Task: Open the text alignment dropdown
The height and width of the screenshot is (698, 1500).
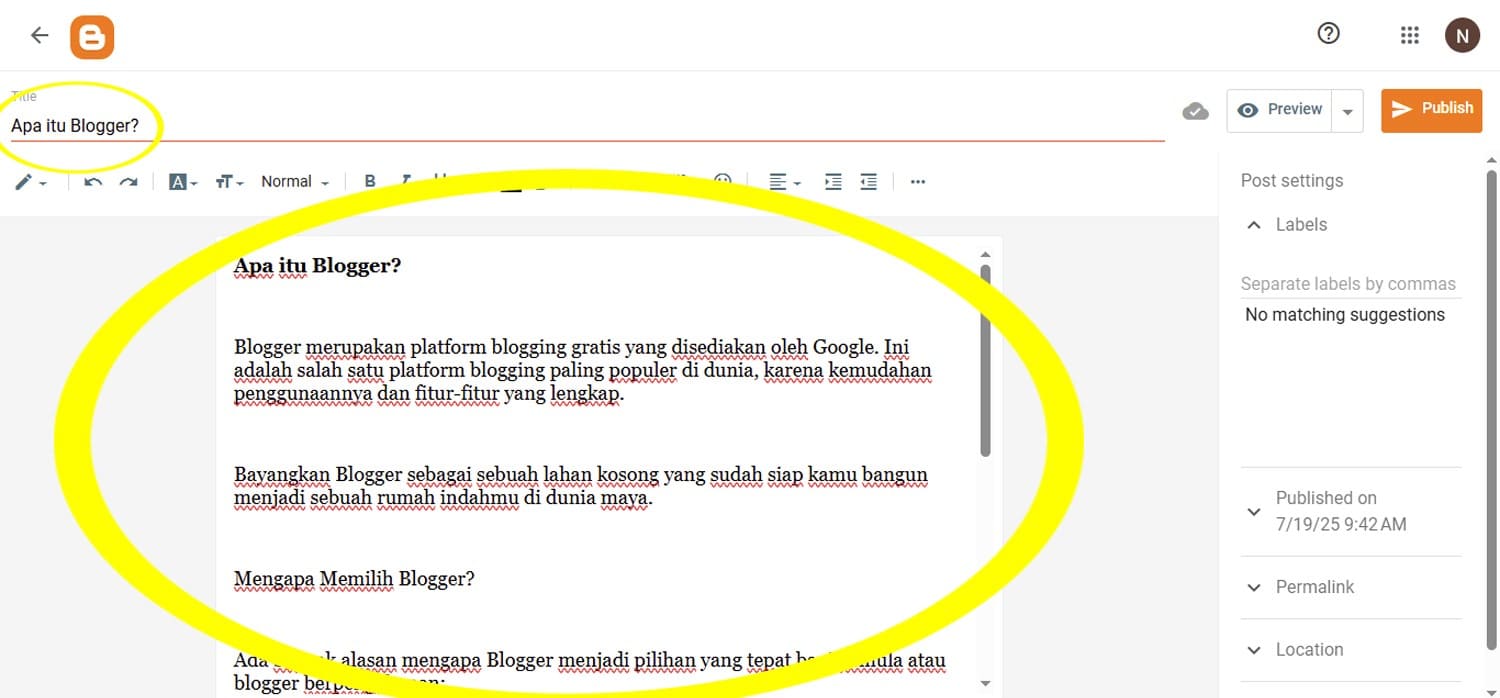Action: (785, 182)
